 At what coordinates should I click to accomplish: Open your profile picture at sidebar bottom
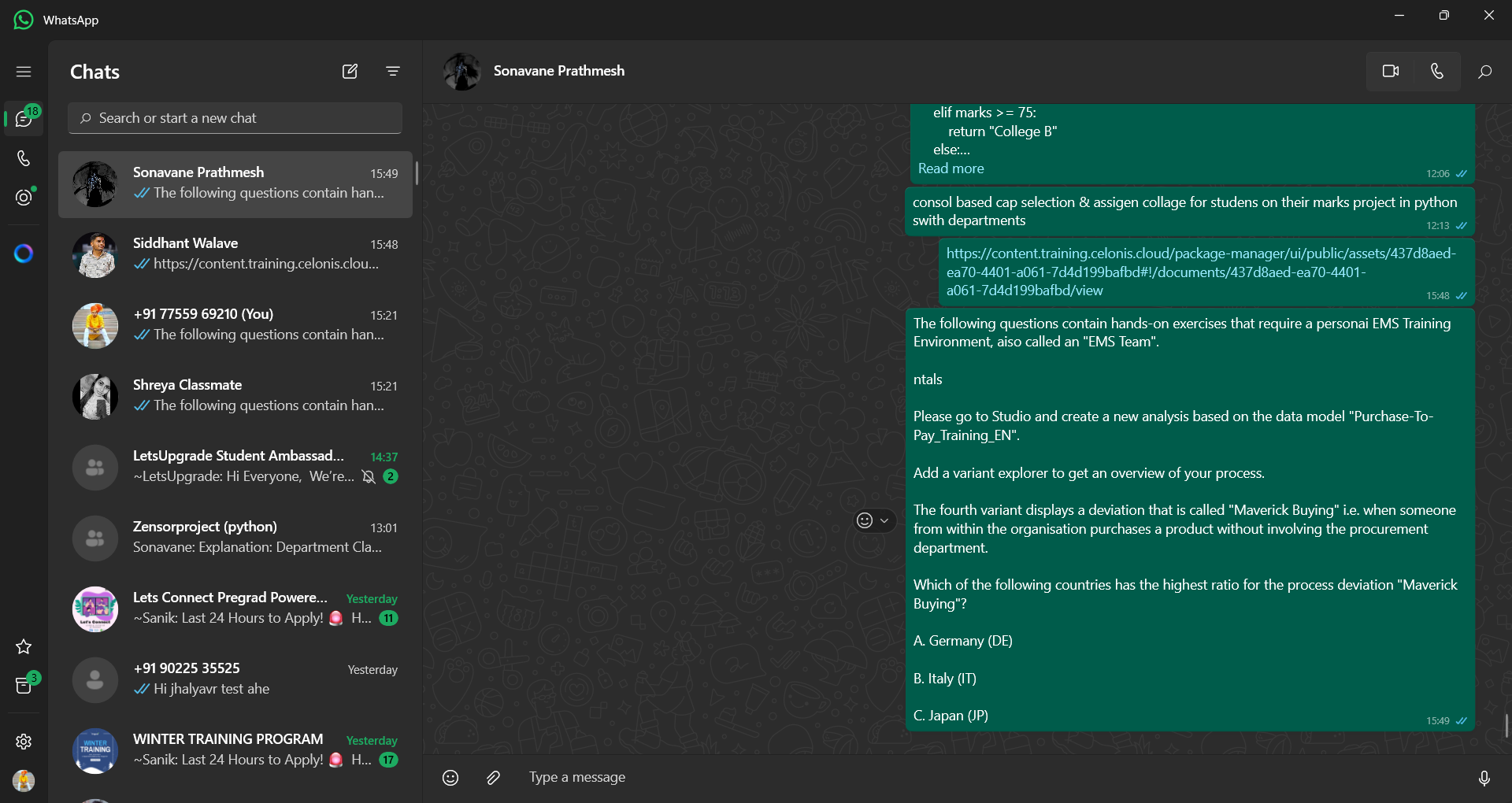pyautogui.click(x=24, y=780)
